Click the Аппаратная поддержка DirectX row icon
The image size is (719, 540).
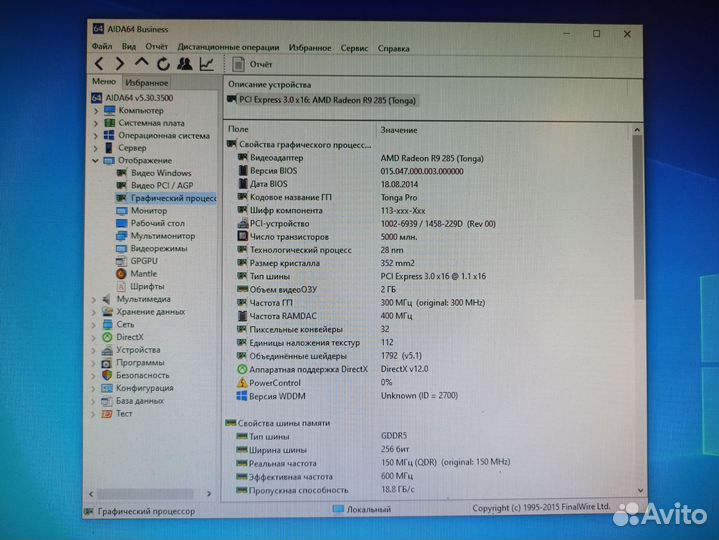click(x=242, y=369)
